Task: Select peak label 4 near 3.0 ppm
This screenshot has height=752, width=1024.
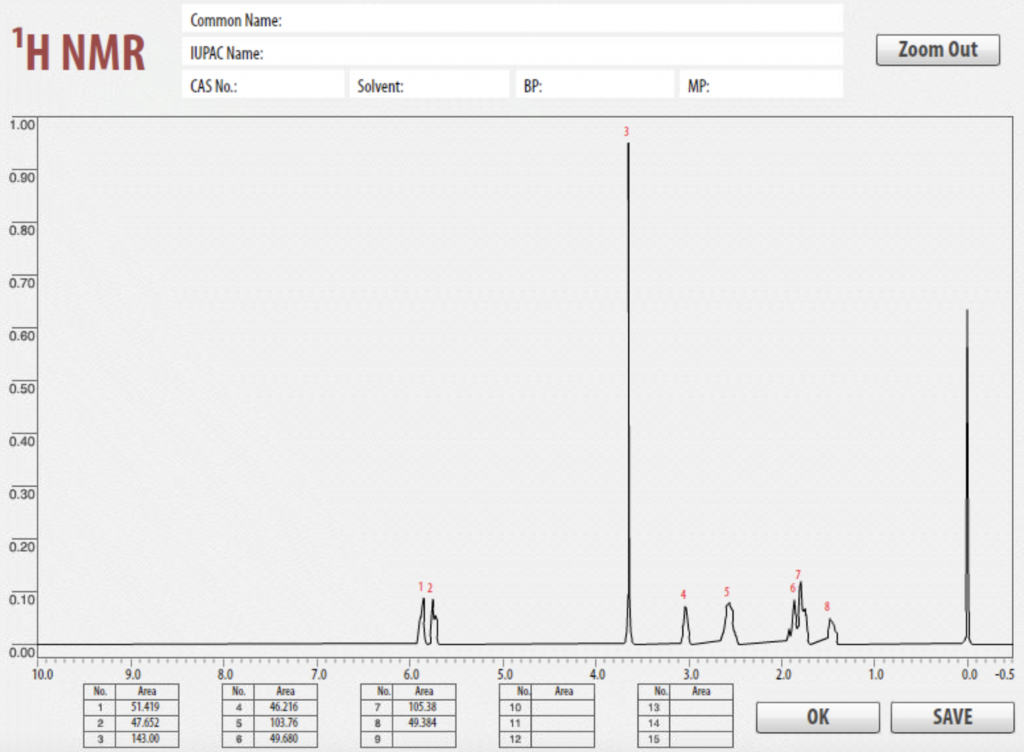Action: pyautogui.click(x=683, y=594)
